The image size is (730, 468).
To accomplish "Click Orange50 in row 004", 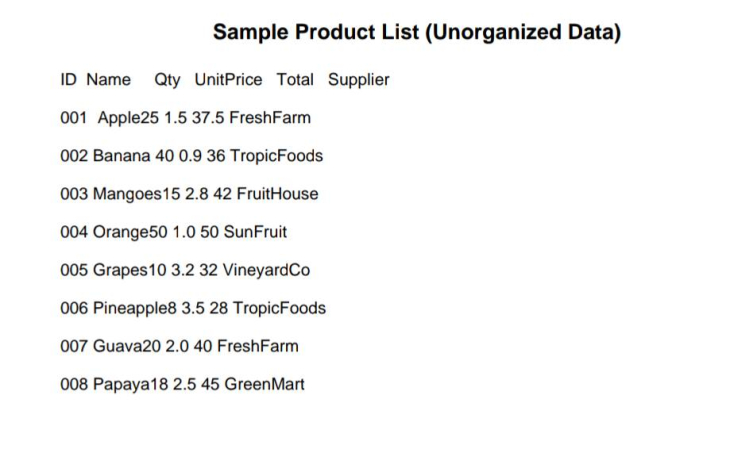I will click(x=126, y=232).
